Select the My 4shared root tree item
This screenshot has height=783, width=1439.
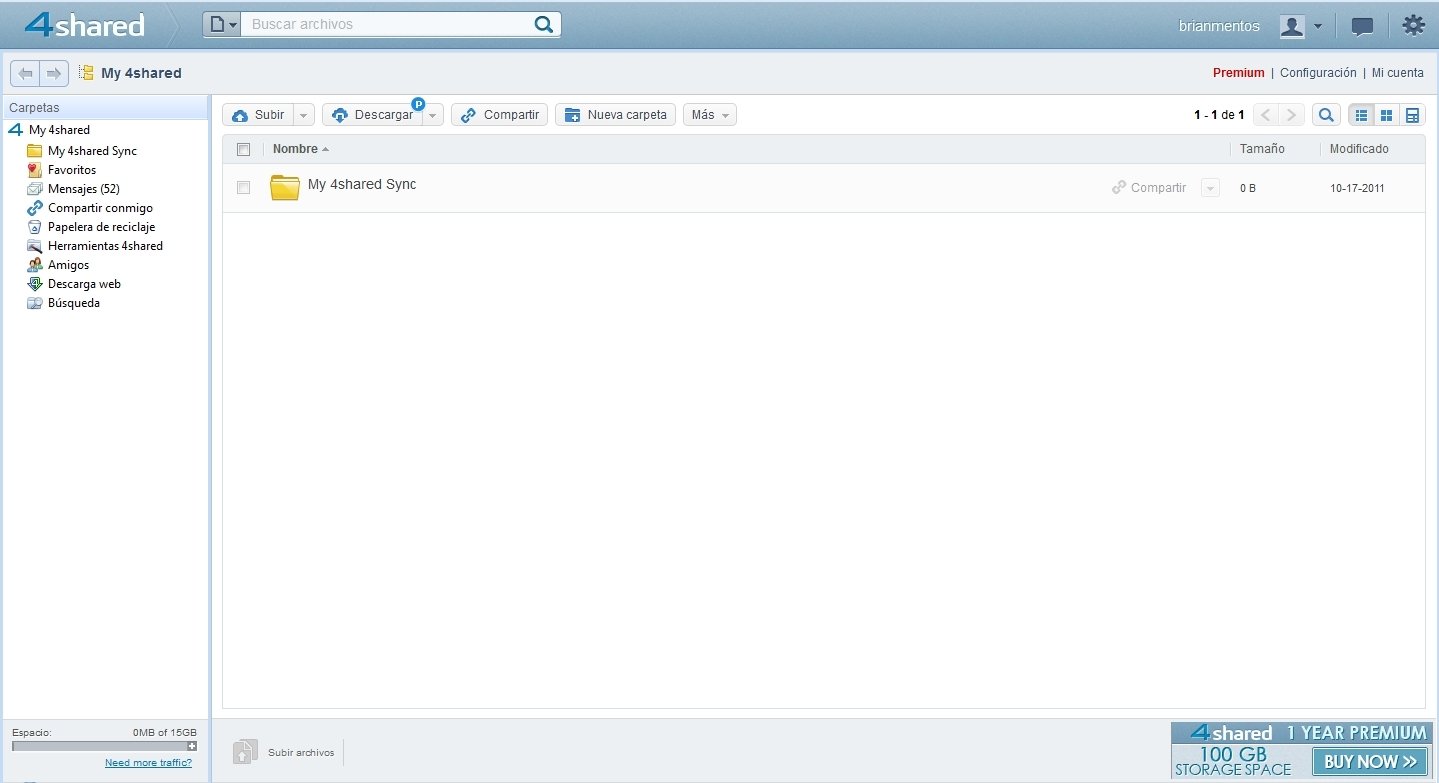(59, 130)
